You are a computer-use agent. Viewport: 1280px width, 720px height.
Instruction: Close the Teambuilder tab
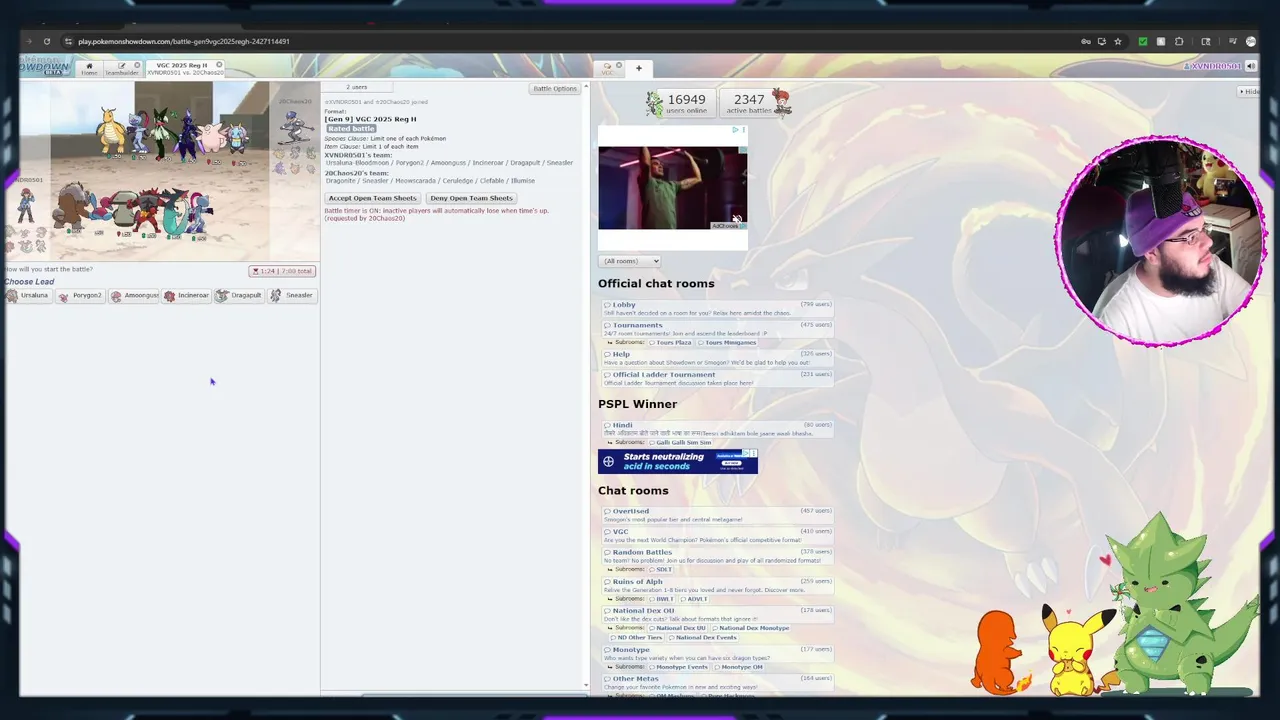137,65
